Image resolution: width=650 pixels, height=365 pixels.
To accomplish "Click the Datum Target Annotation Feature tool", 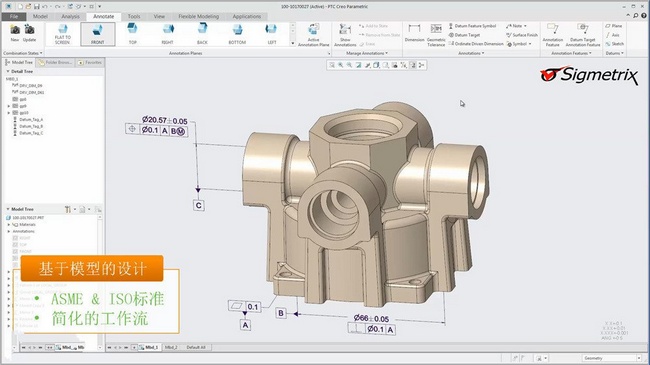I will click(583, 34).
